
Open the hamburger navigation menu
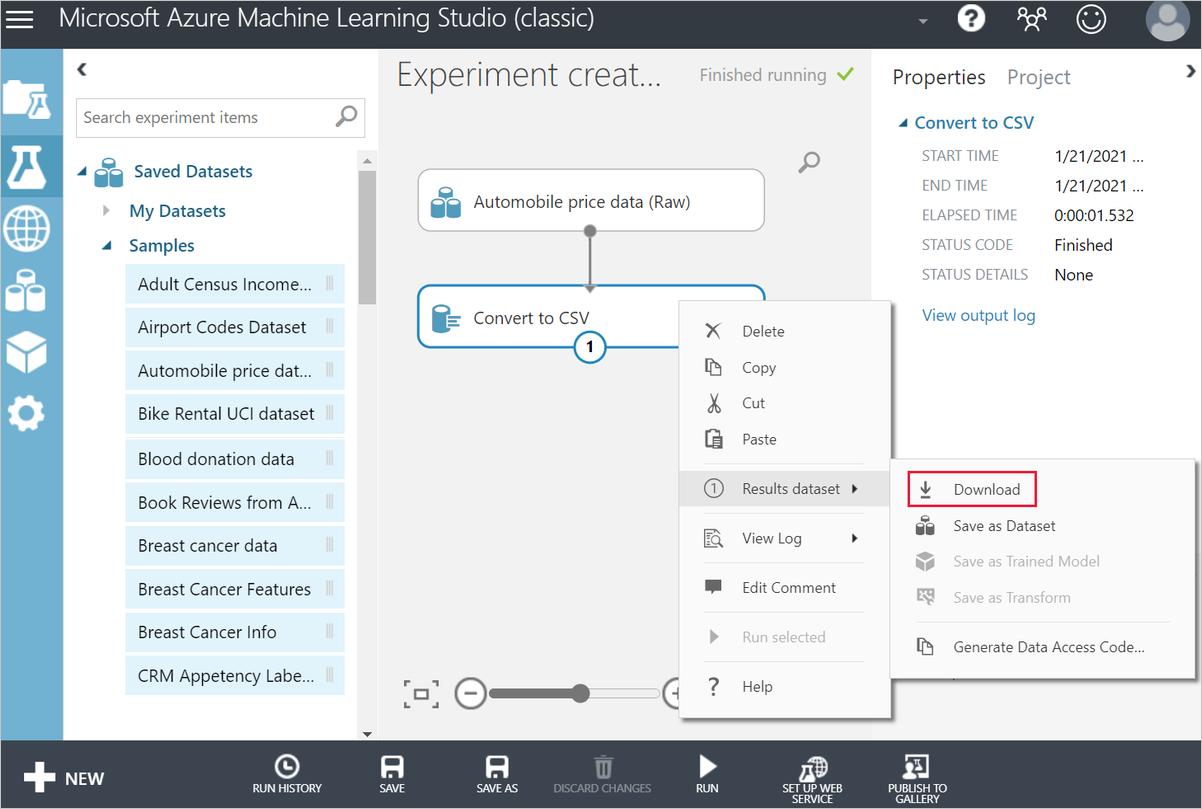point(20,19)
